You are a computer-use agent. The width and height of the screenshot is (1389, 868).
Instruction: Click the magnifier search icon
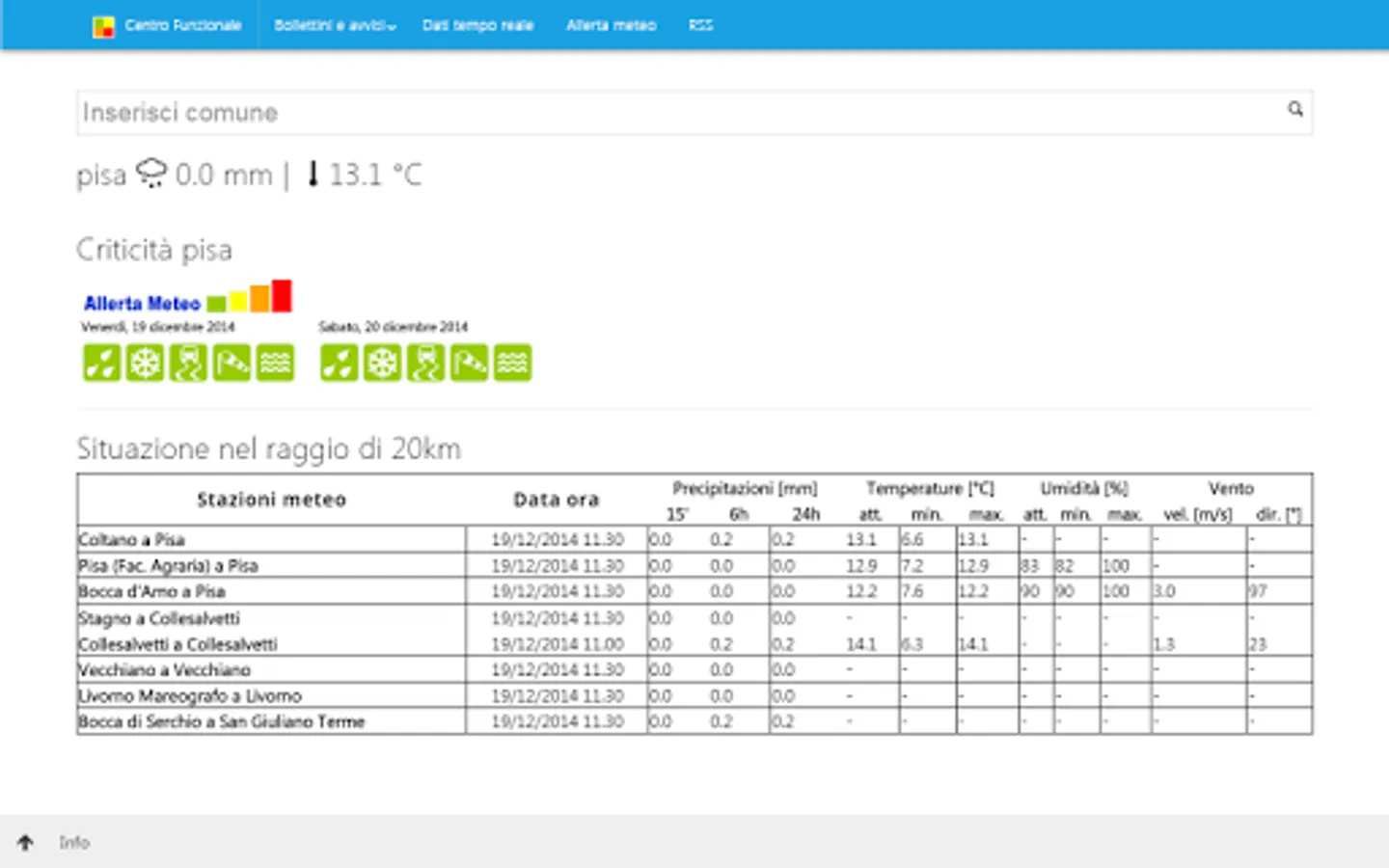tap(1295, 109)
